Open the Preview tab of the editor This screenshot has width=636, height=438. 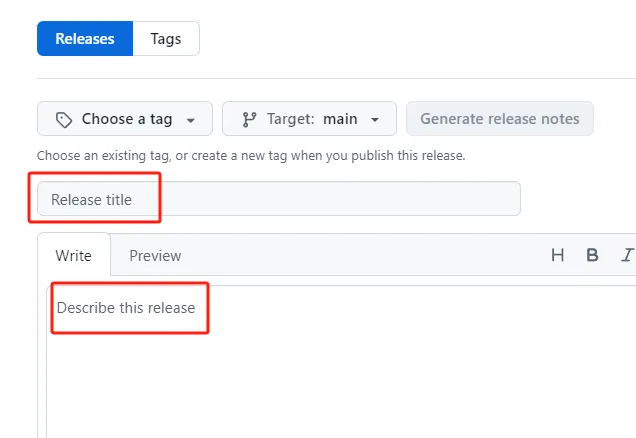(x=155, y=255)
